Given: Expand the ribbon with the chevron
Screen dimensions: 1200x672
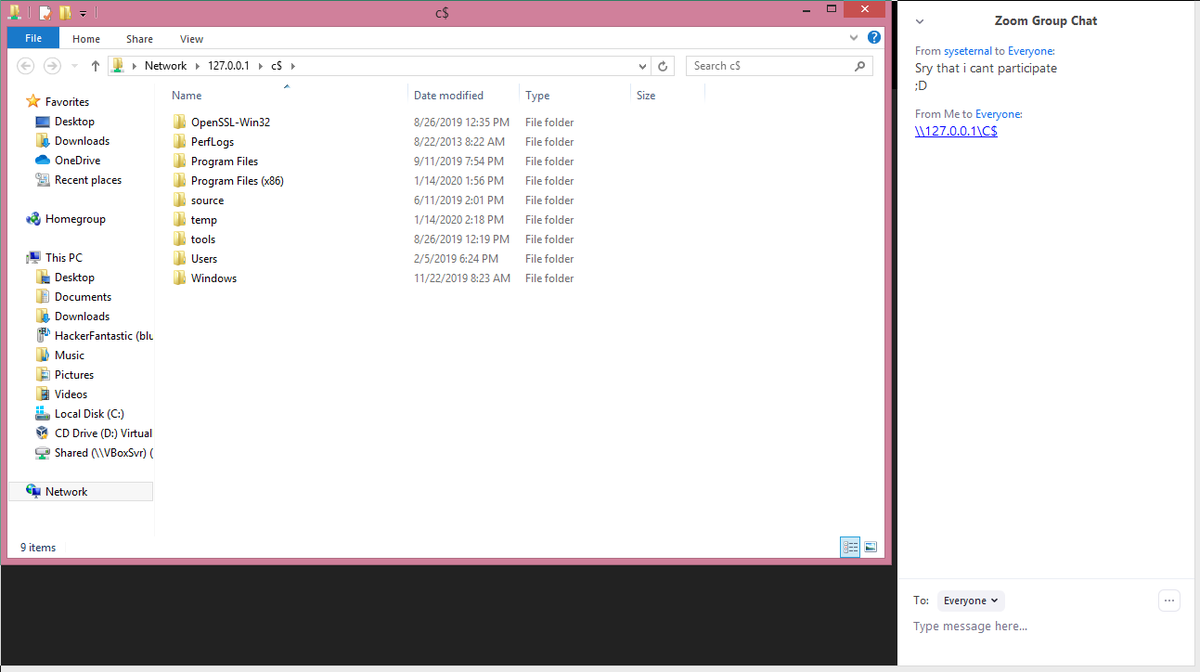Looking at the screenshot, I should point(853,38).
